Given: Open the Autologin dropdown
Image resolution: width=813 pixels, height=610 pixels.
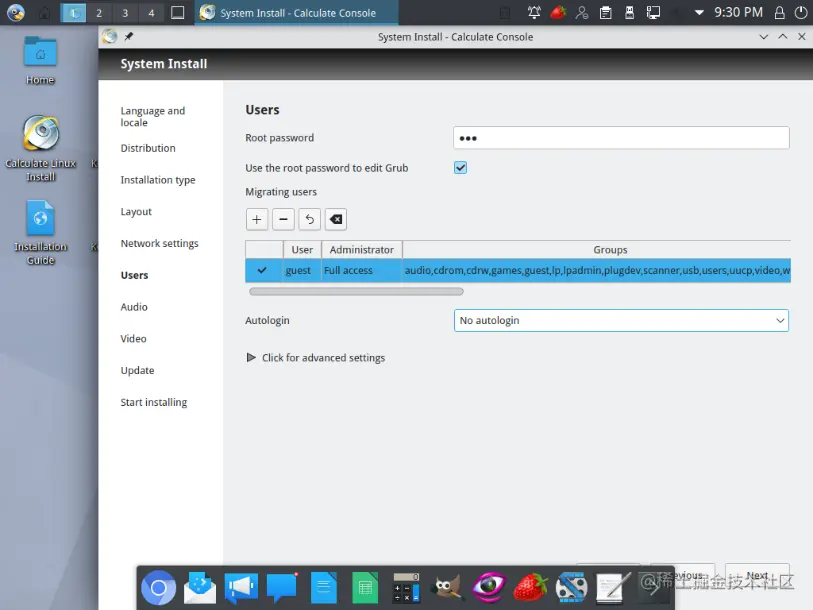Looking at the screenshot, I should point(621,320).
